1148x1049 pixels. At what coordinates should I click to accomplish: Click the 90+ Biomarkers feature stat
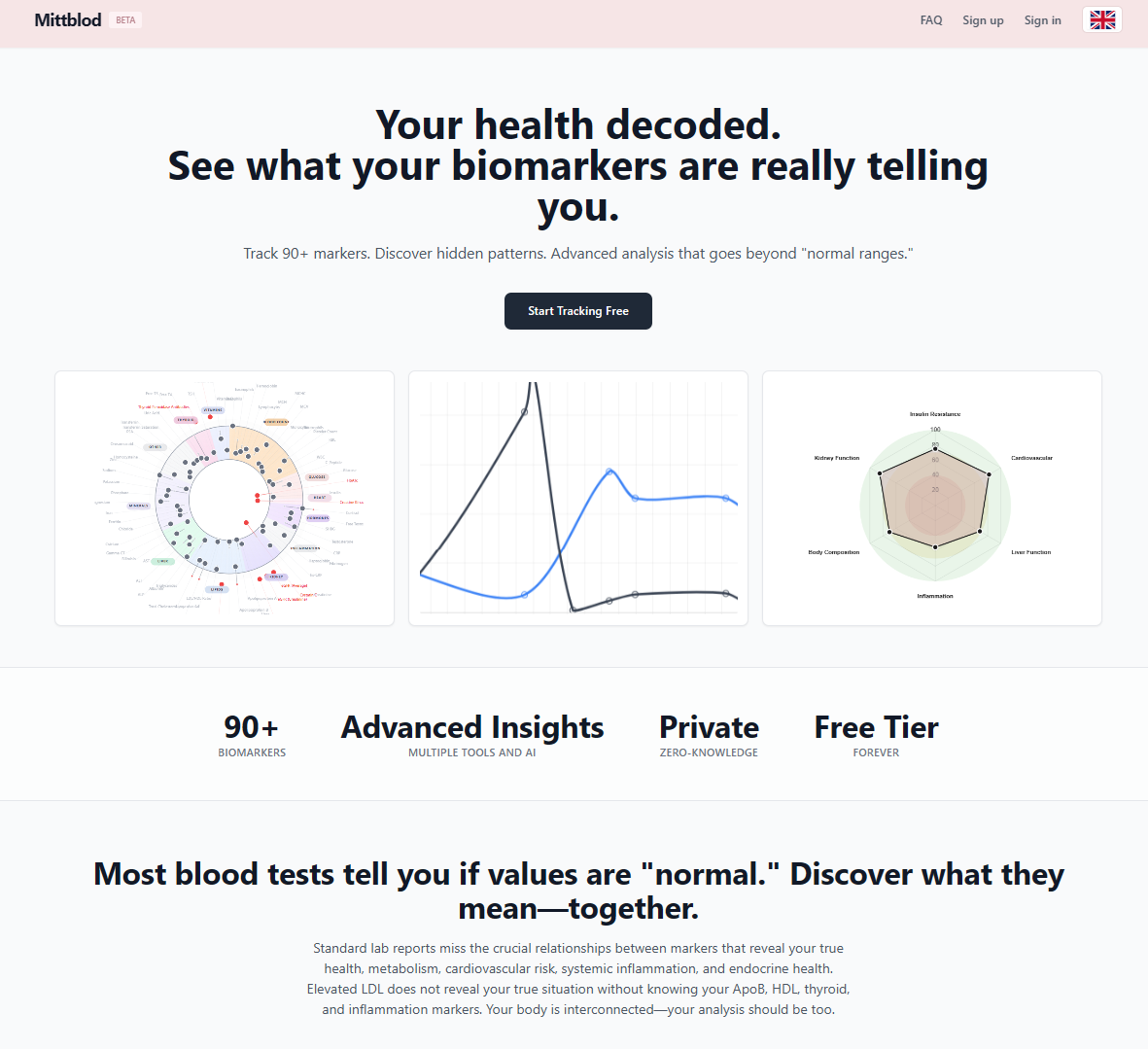pos(252,732)
